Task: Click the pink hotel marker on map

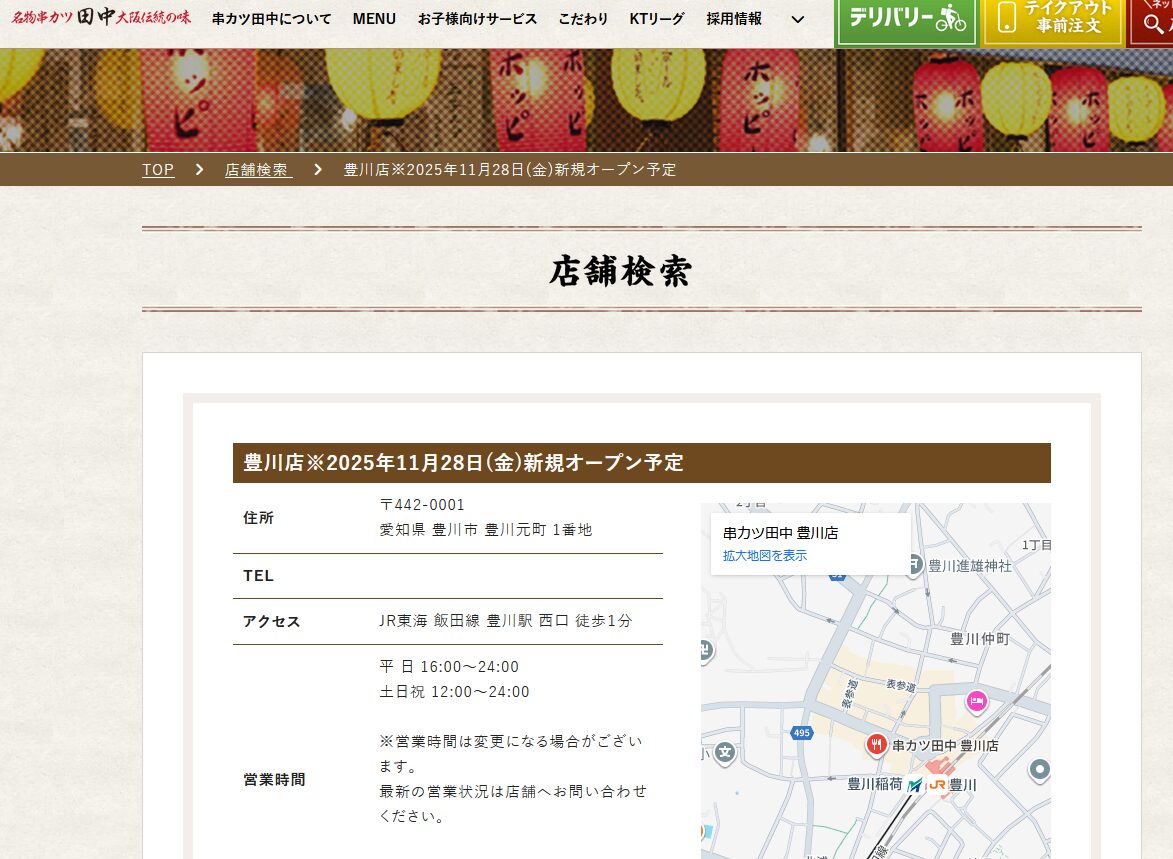Action: 977,702
